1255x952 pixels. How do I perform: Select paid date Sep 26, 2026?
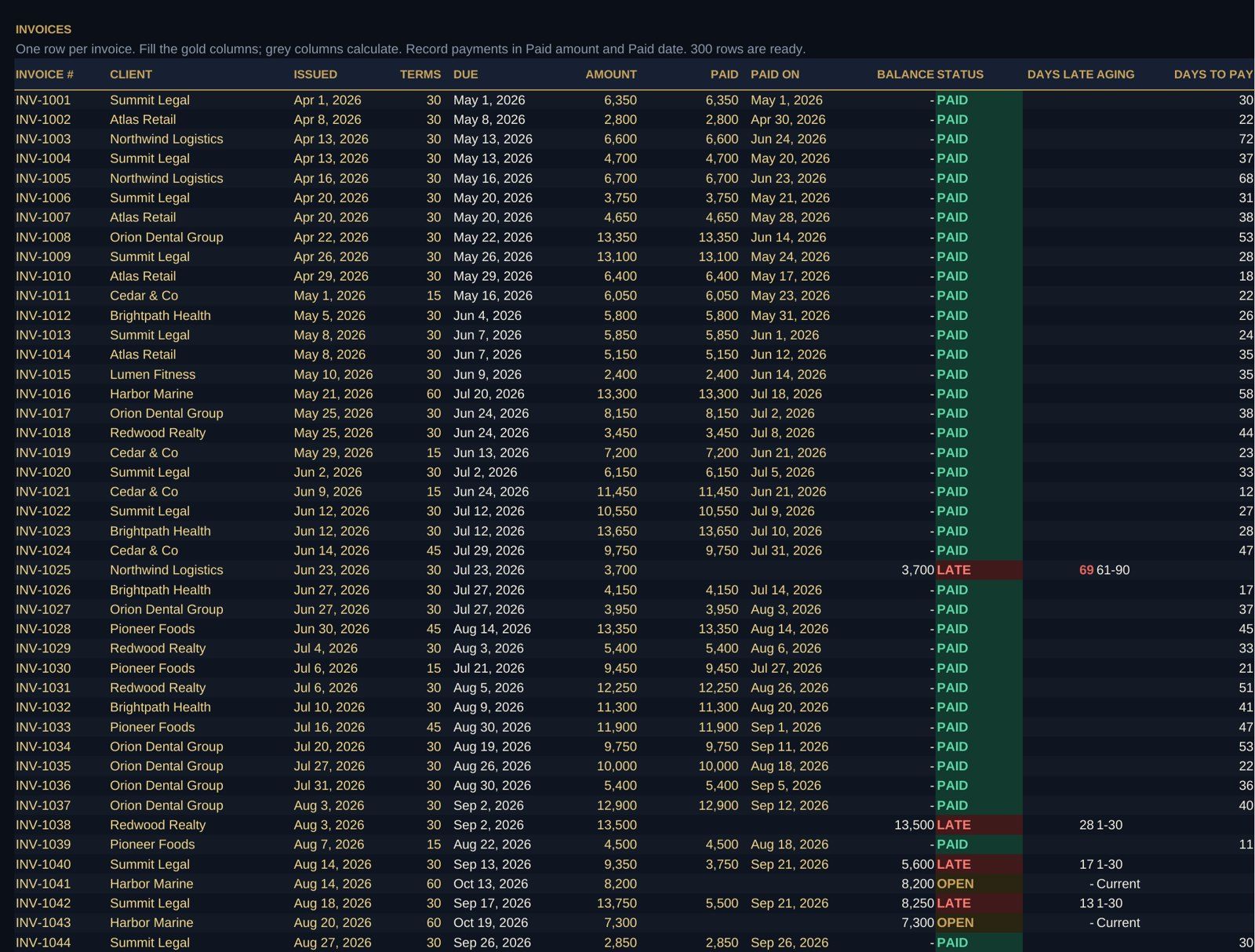pyautogui.click(x=789, y=943)
